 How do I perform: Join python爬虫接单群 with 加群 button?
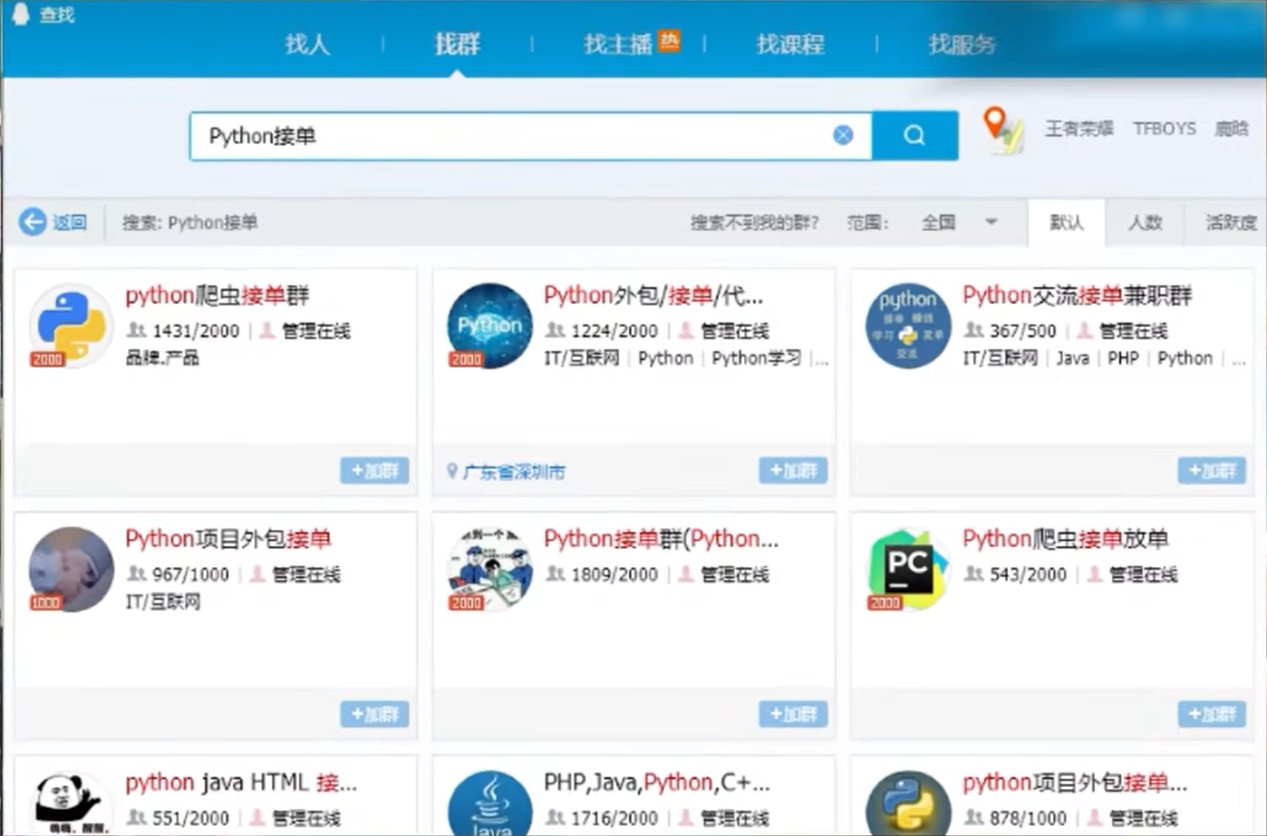click(375, 471)
